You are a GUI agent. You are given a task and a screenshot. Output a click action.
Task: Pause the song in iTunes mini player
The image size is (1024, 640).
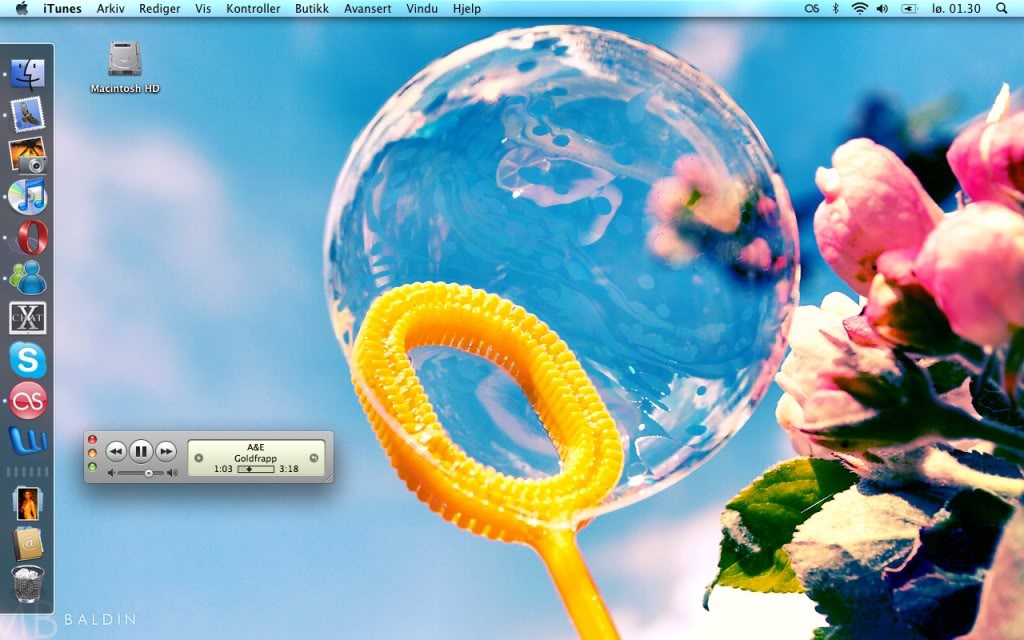tap(141, 451)
